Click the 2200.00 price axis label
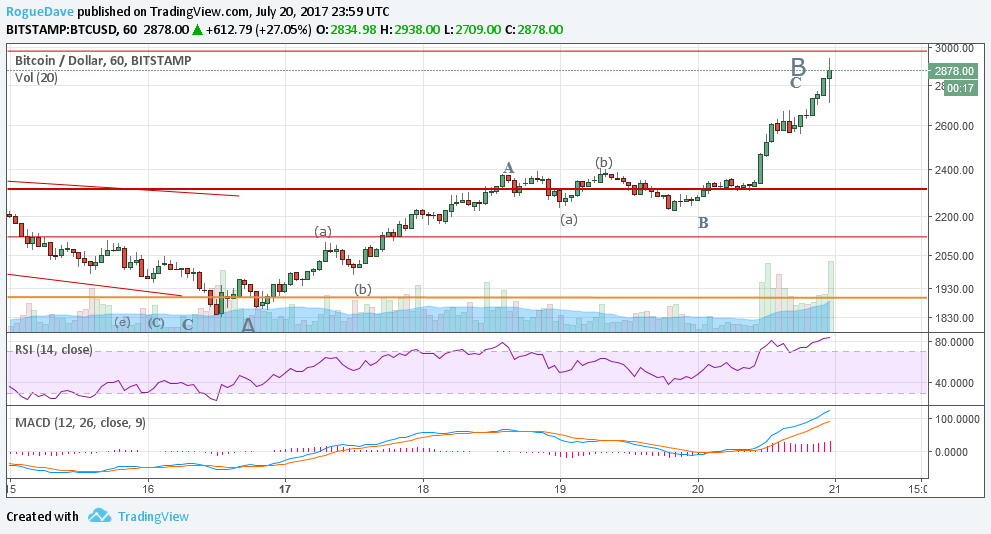Viewport: 991px width, 534px height. pyautogui.click(x=954, y=217)
